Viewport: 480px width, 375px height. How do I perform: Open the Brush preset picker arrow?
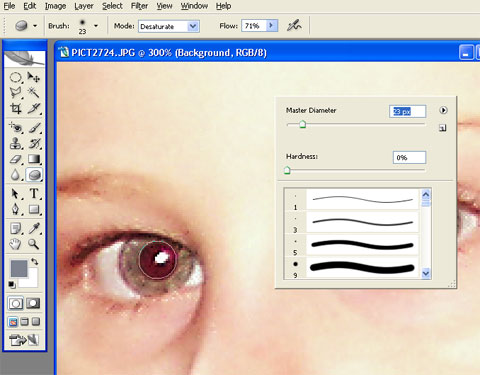96,26
